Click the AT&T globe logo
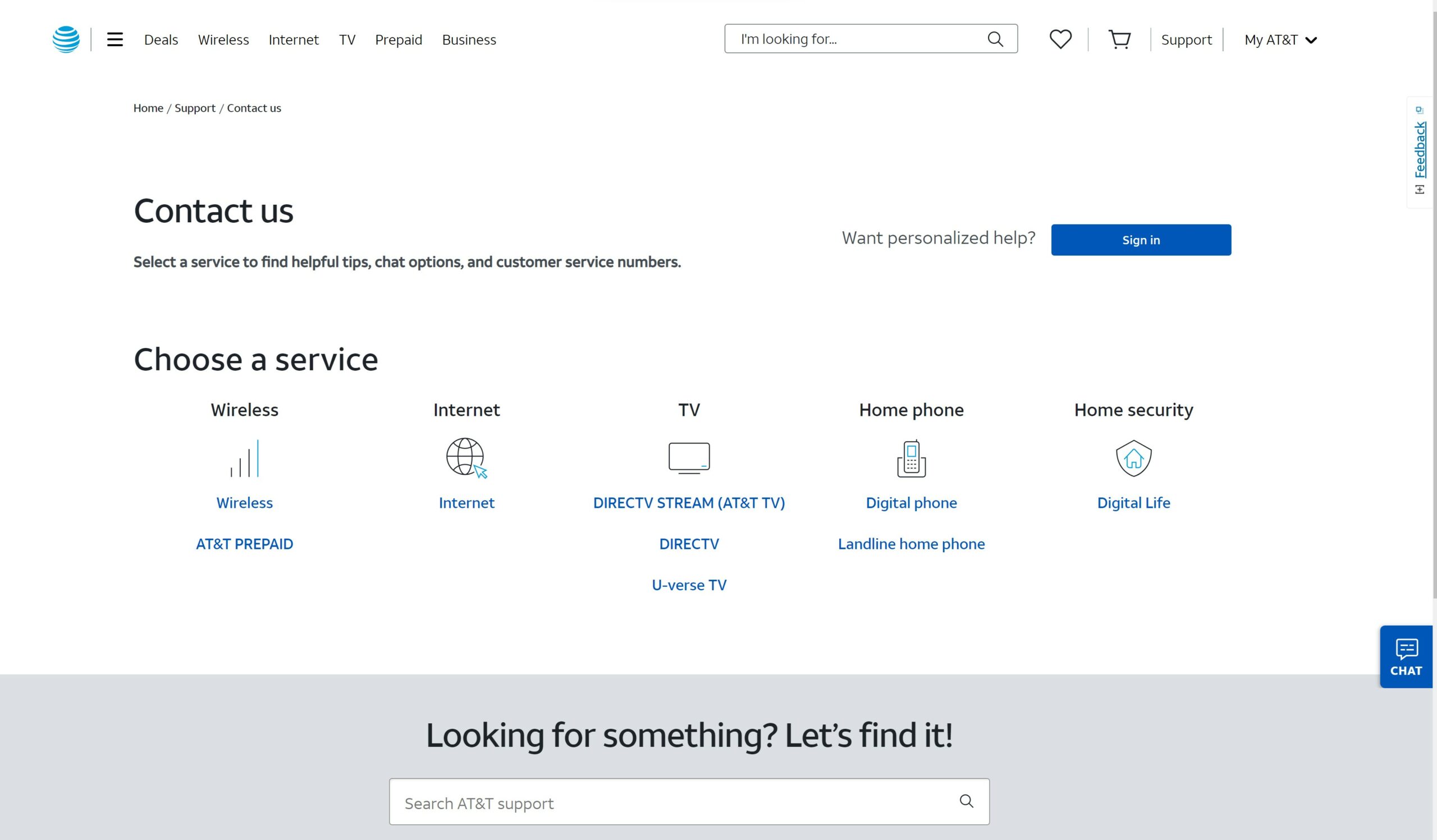 tap(66, 39)
